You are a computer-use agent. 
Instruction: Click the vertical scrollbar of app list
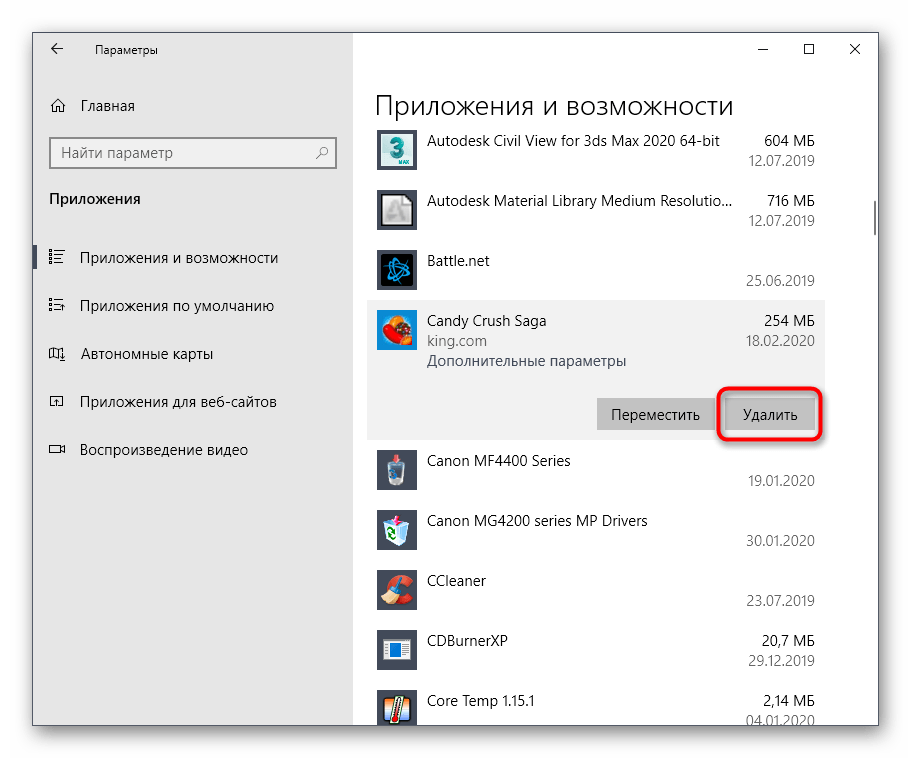[875, 216]
